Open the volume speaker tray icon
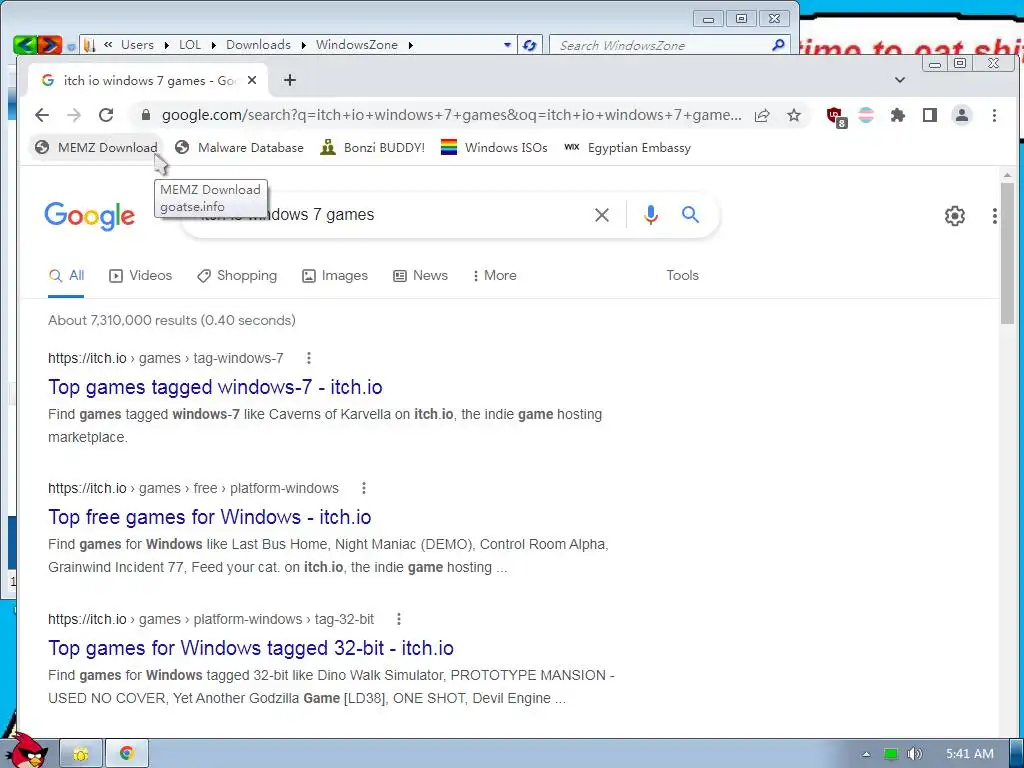Image resolution: width=1024 pixels, height=768 pixels. coord(915,754)
